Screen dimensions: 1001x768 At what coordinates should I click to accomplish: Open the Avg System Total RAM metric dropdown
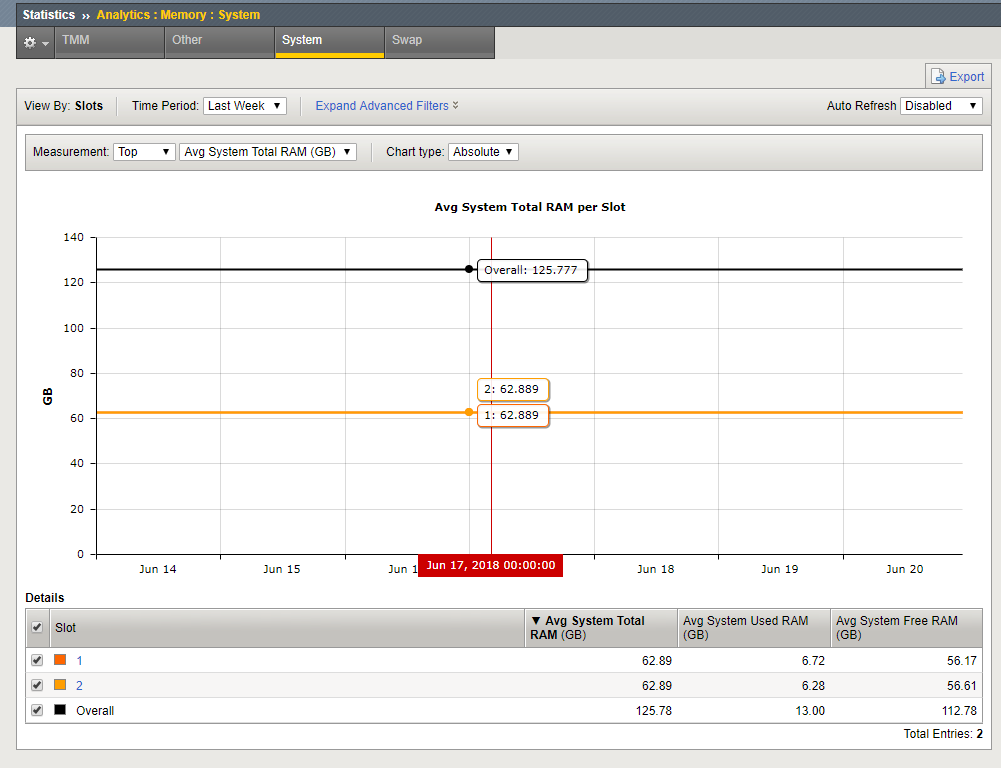[267, 152]
